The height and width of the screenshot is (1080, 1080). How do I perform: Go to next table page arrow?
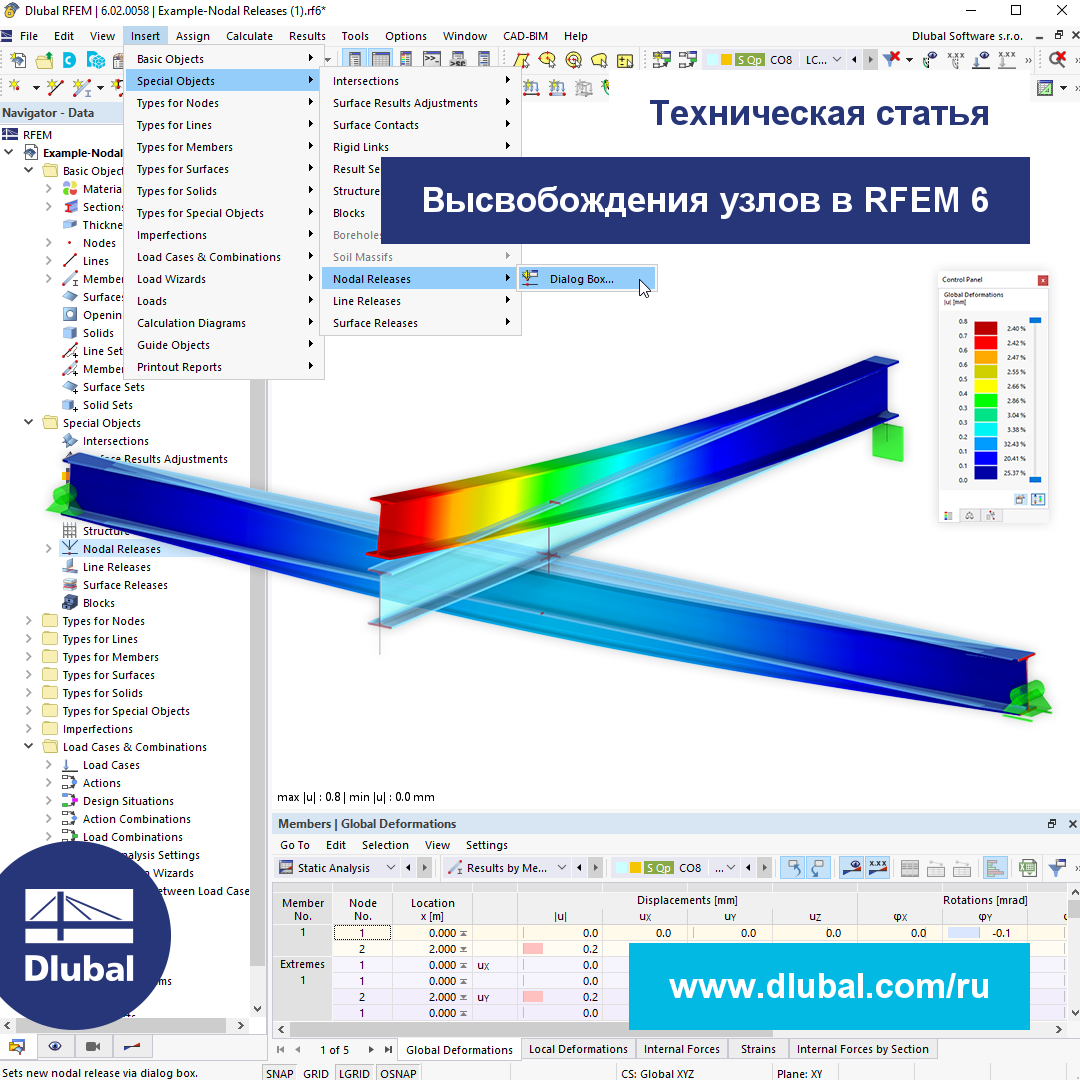tap(371, 1049)
